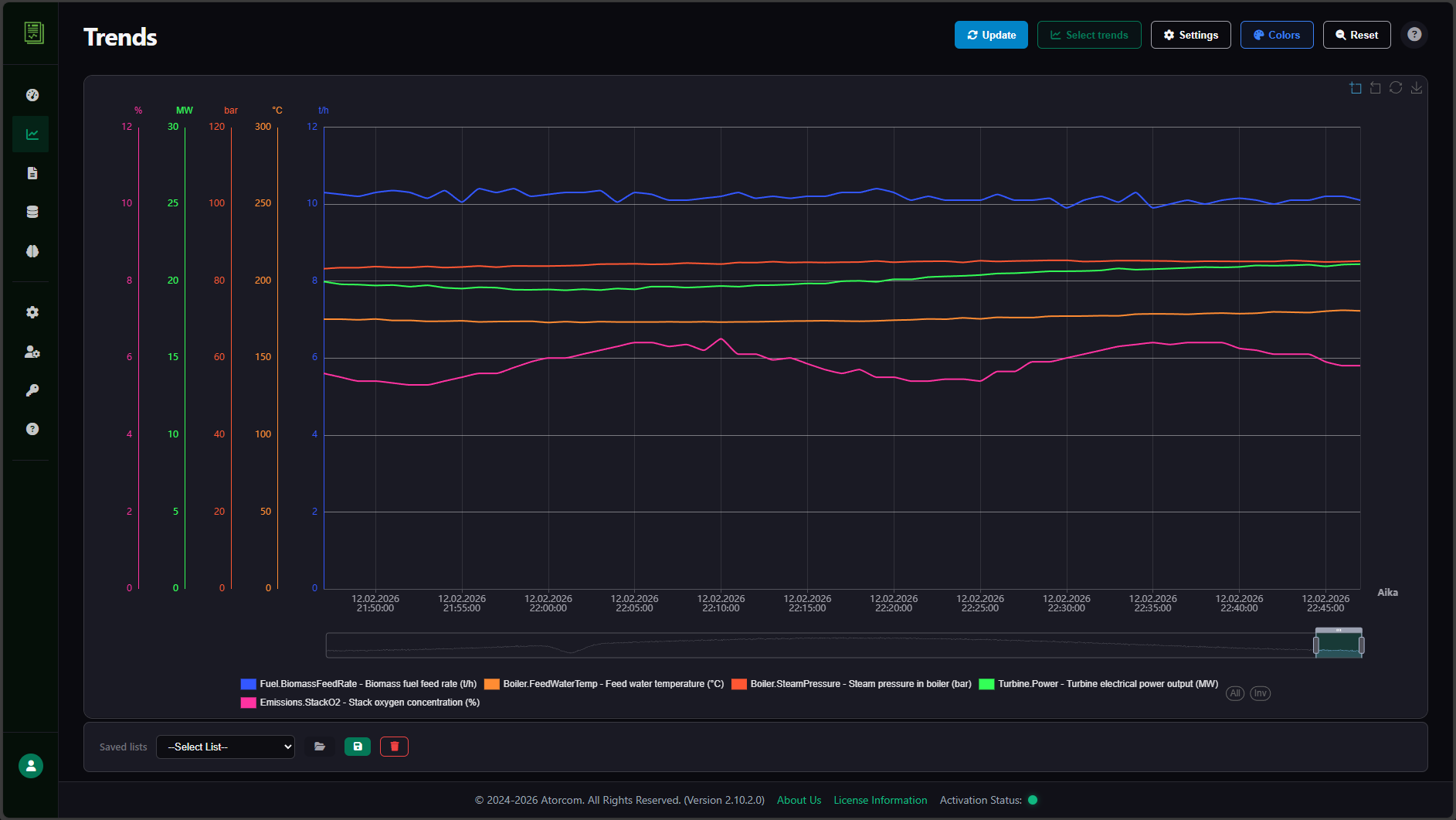Click the Update button
Viewport: 1456px width, 820px height.
(x=990, y=35)
